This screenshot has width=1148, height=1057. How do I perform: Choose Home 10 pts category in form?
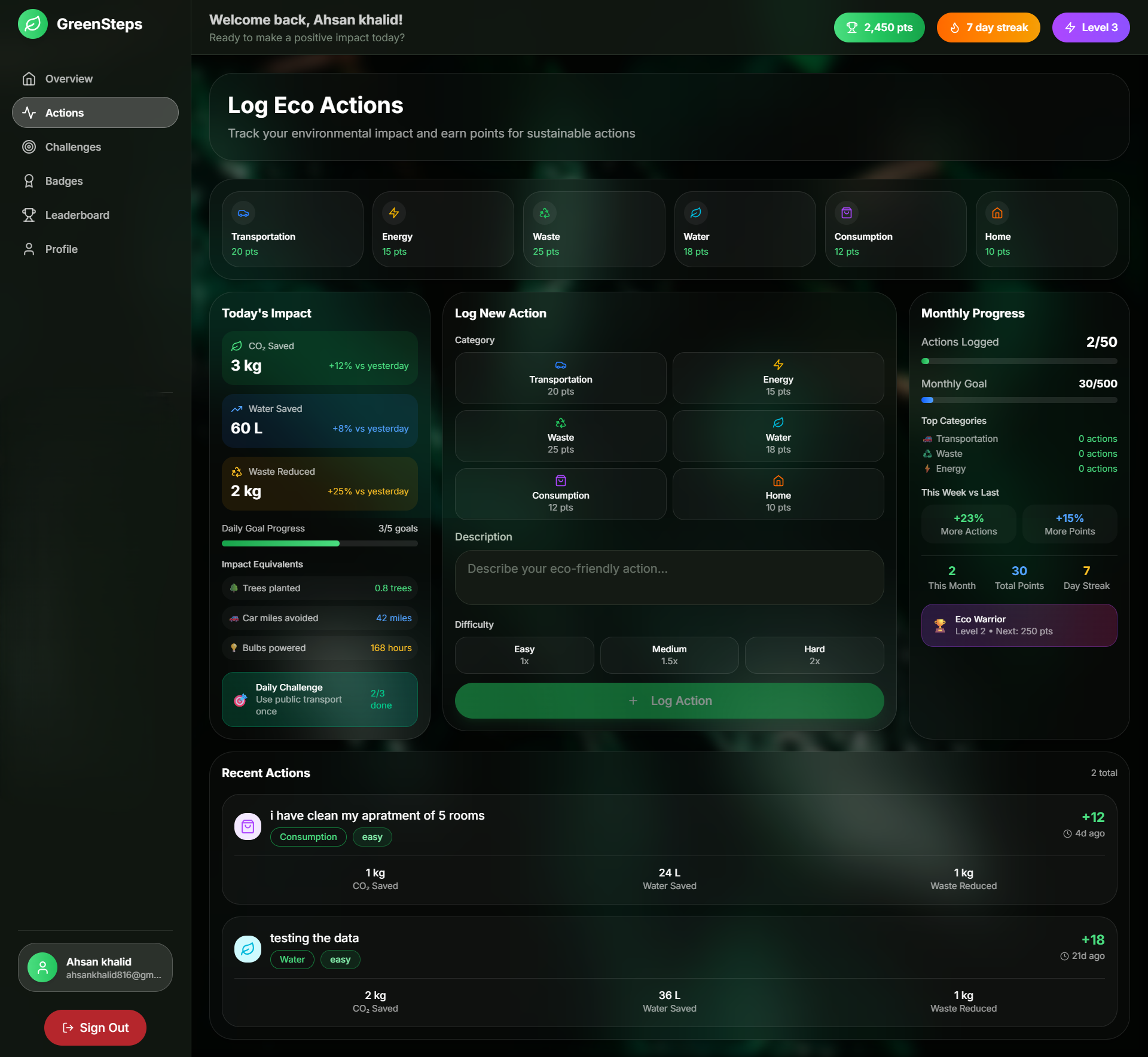click(x=778, y=494)
